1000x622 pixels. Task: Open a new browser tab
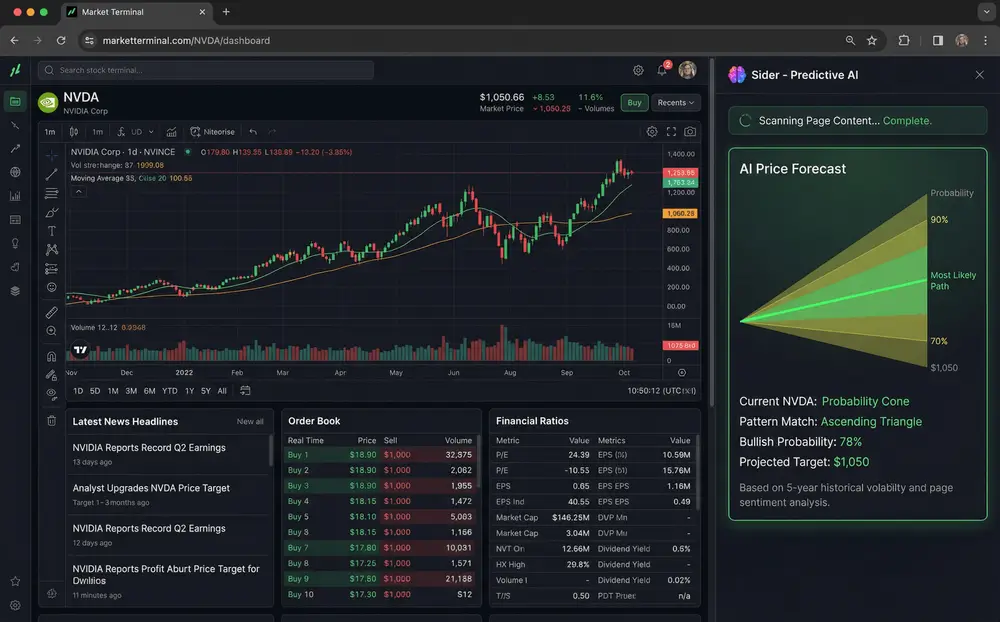226,11
